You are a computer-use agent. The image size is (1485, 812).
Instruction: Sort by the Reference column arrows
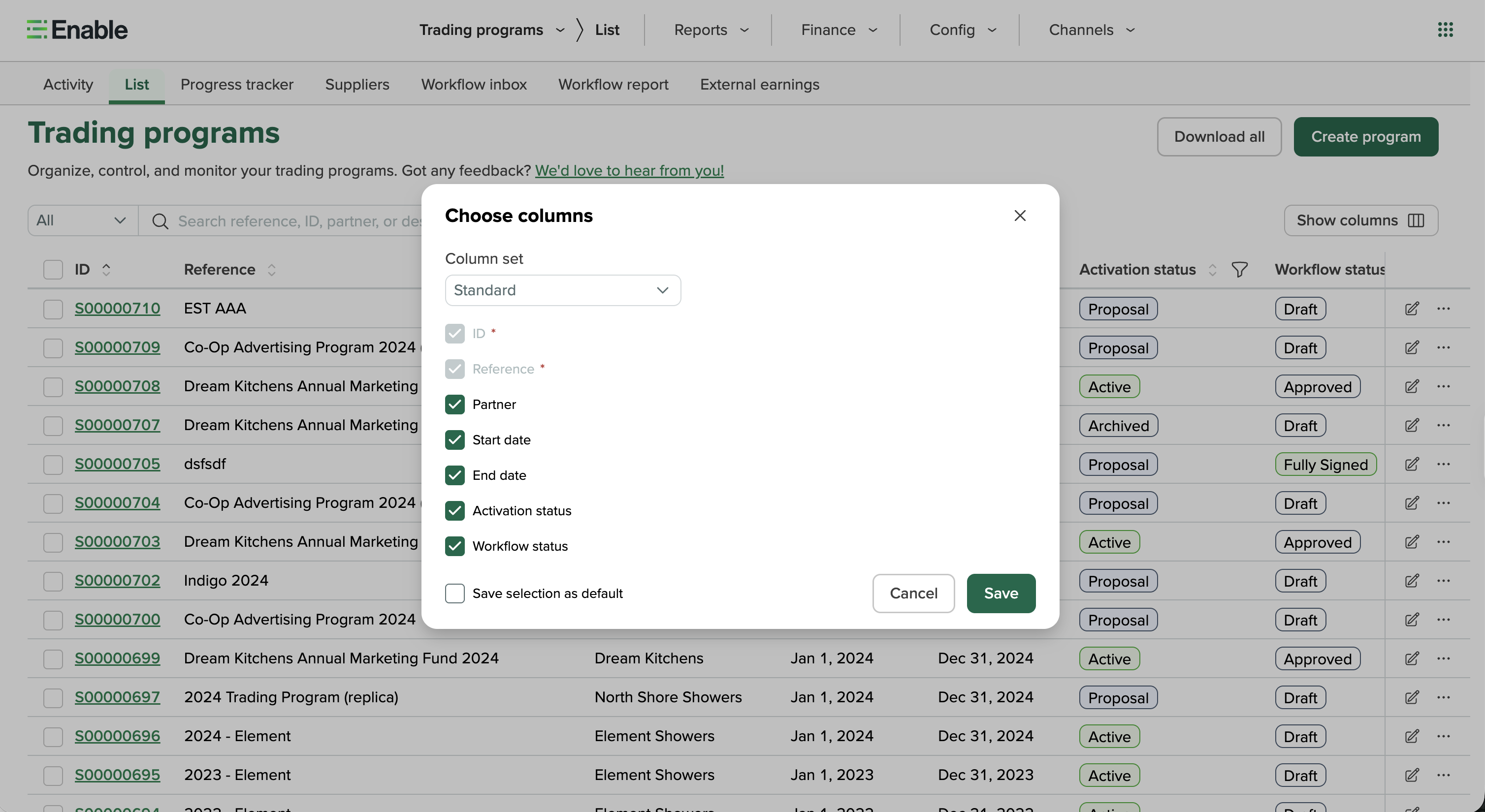pyautogui.click(x=271, y=269)
